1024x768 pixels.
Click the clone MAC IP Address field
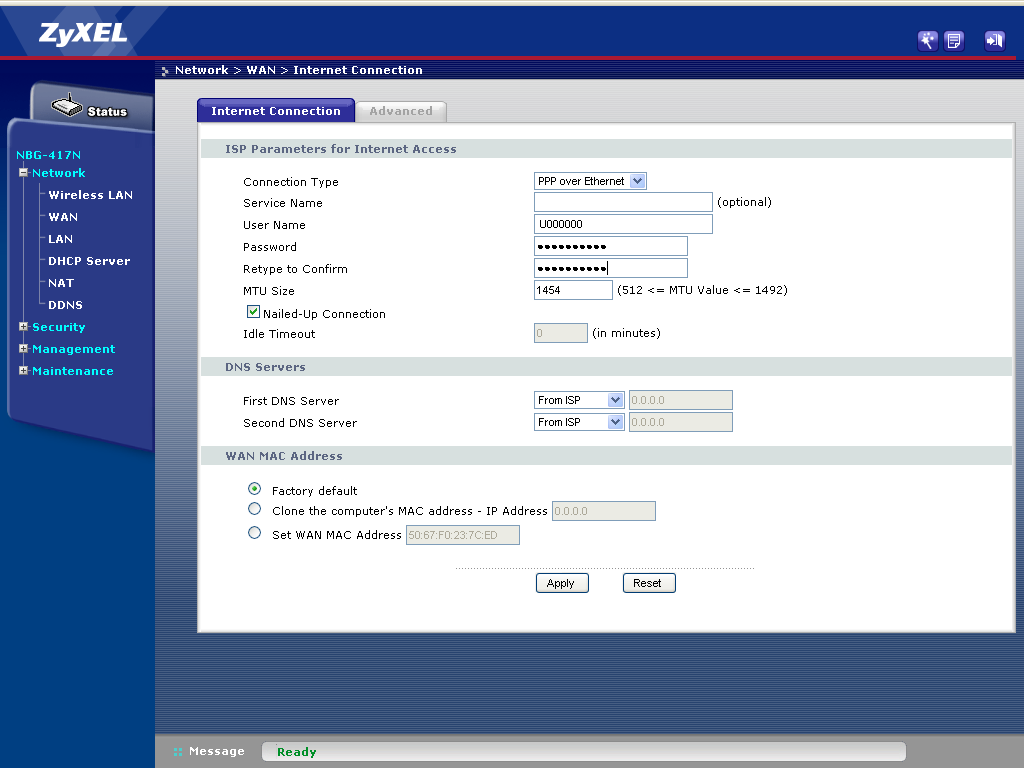click(x=603, y=511)
